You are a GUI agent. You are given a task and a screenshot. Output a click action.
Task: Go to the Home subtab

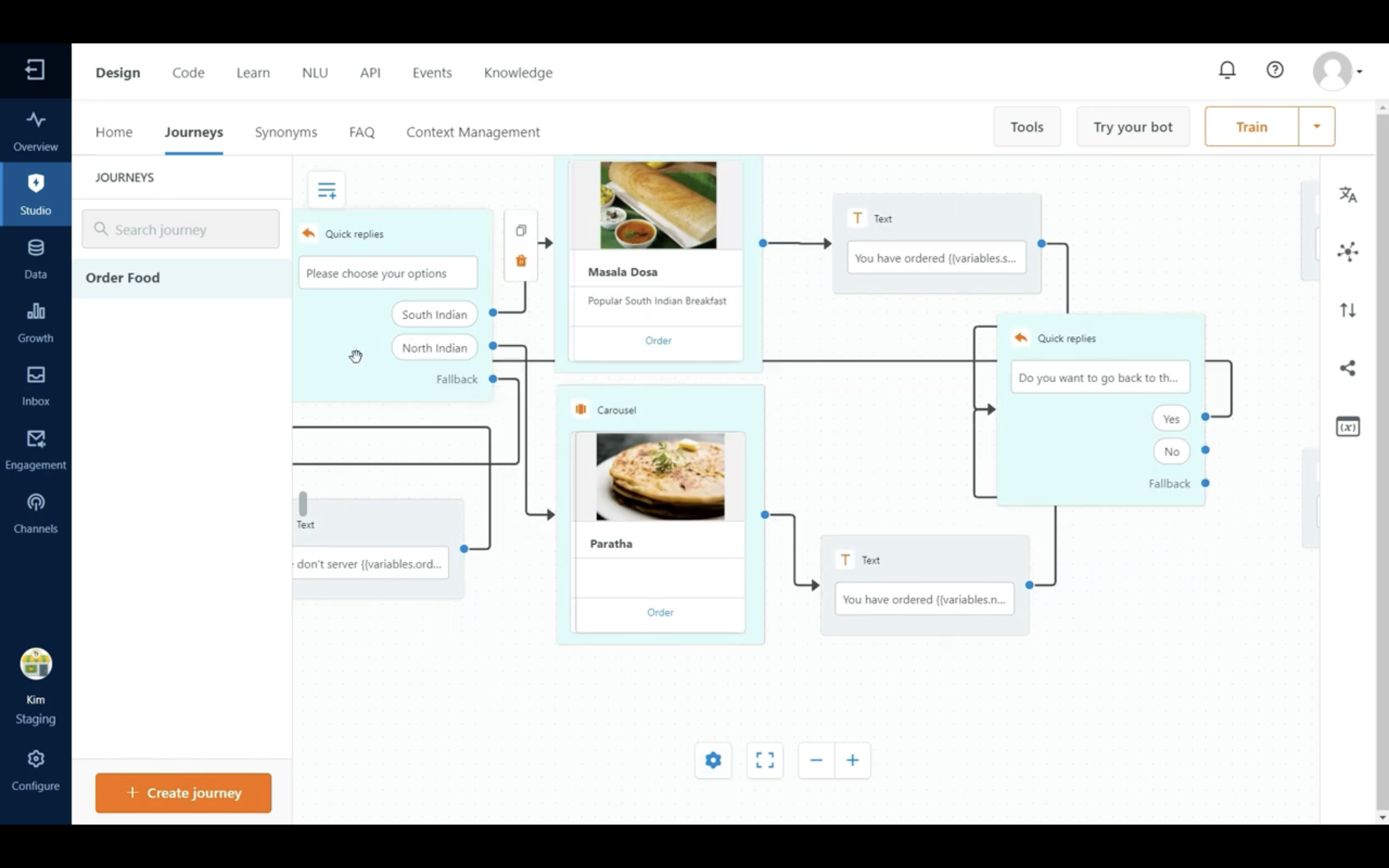[x=114, y=132]
